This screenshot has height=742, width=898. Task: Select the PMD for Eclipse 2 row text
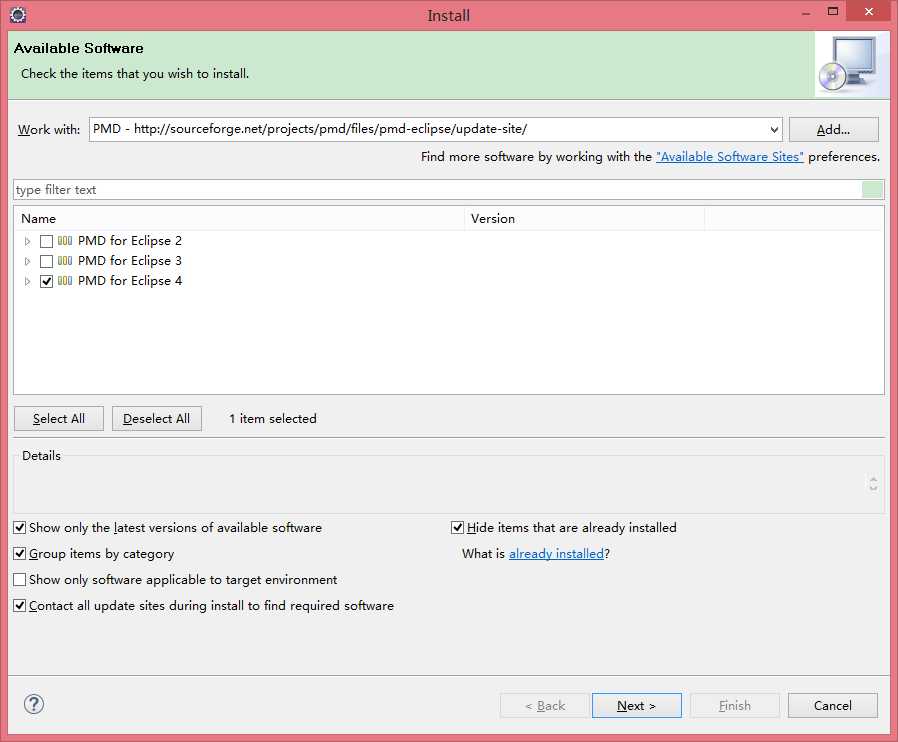point(130,240)
